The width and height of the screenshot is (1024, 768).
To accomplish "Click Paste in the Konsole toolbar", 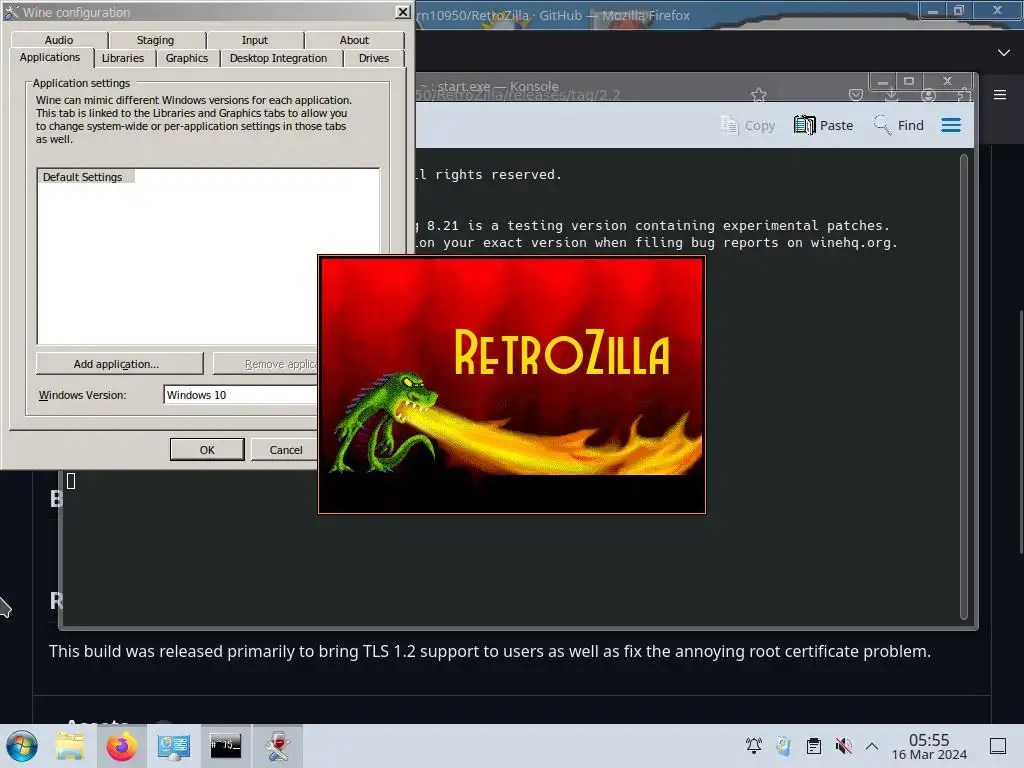I will [824, 125].
